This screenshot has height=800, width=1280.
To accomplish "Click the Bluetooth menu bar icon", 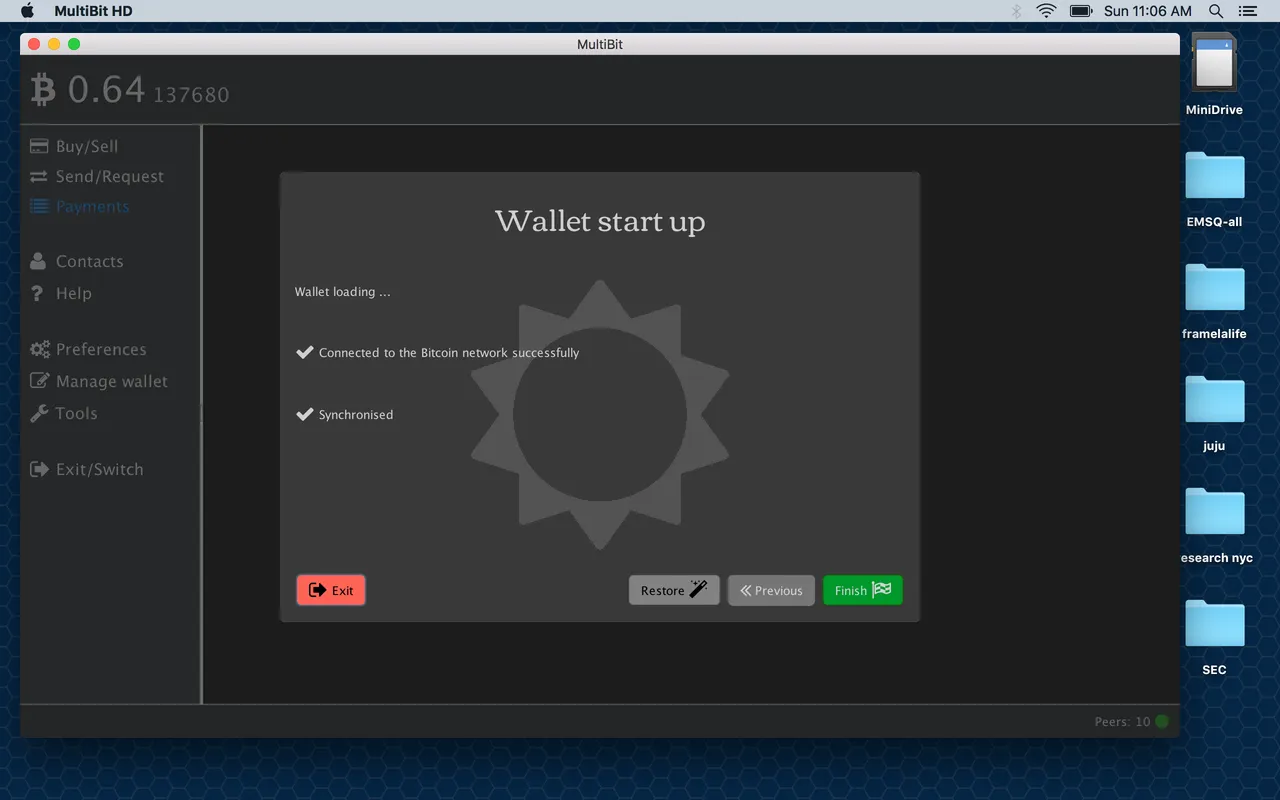I will click(x=1016, y=11).
